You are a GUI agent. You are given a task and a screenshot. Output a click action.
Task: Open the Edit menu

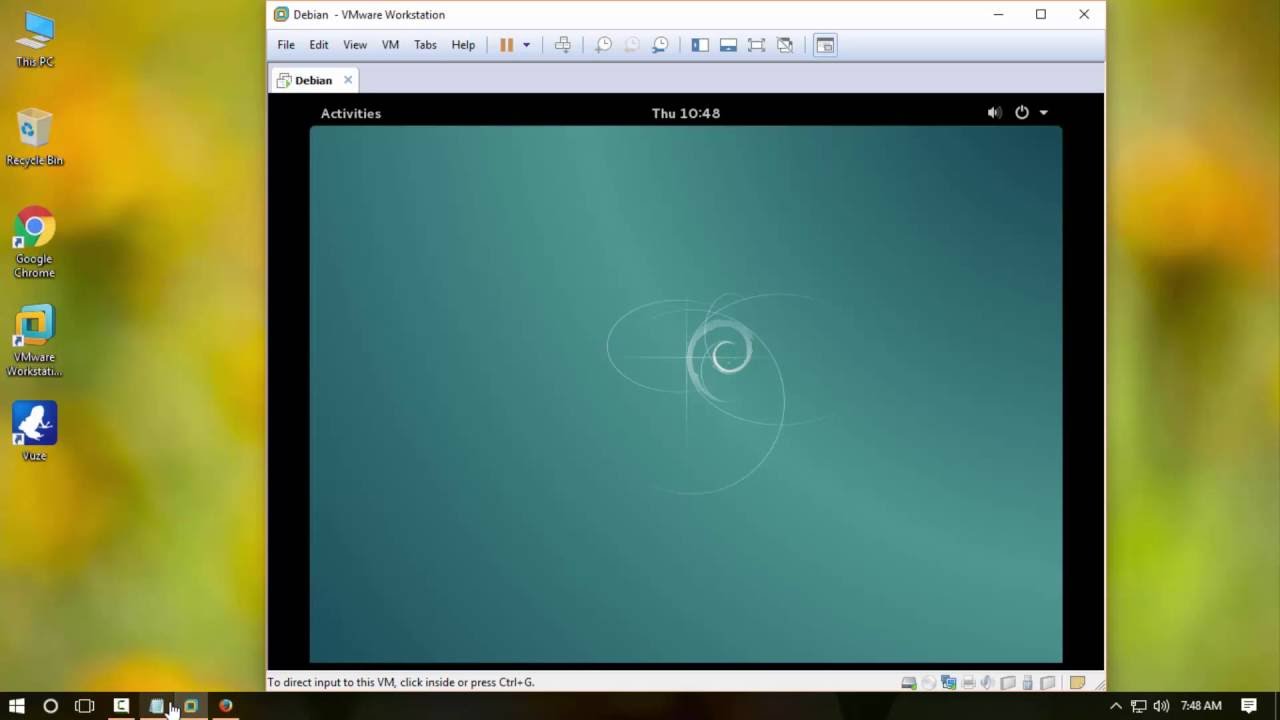(x=318, y=45)
